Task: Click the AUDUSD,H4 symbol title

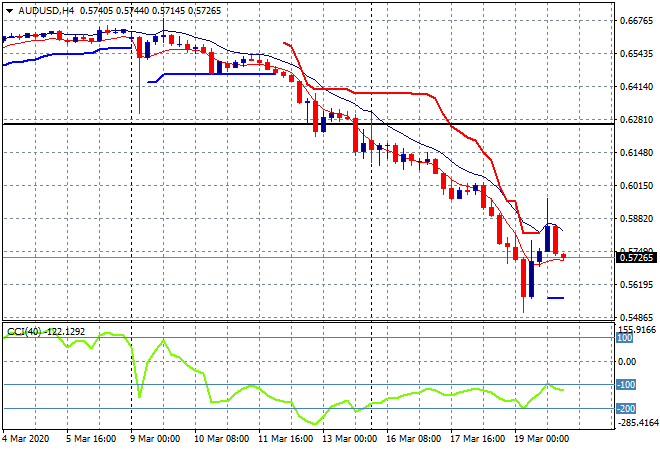Action: click(x=46, y=11)
